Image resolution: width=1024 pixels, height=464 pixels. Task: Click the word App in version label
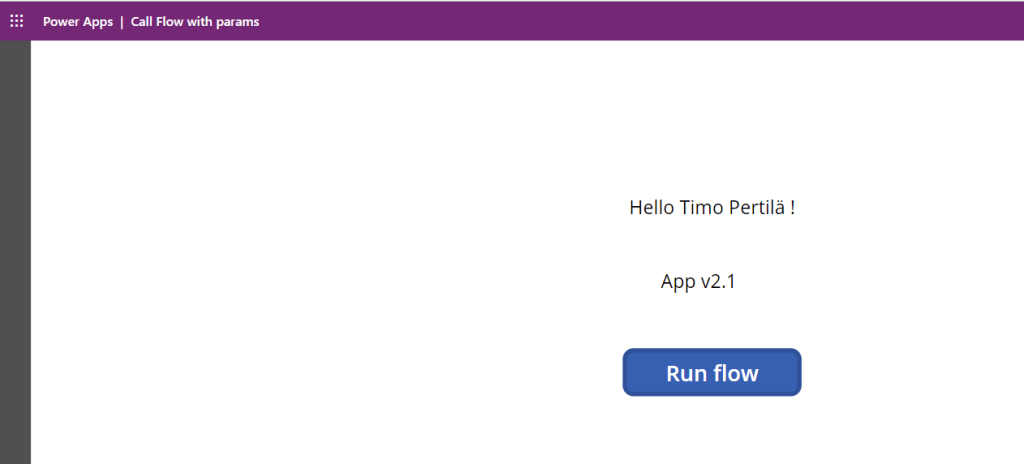coord(677,282)
